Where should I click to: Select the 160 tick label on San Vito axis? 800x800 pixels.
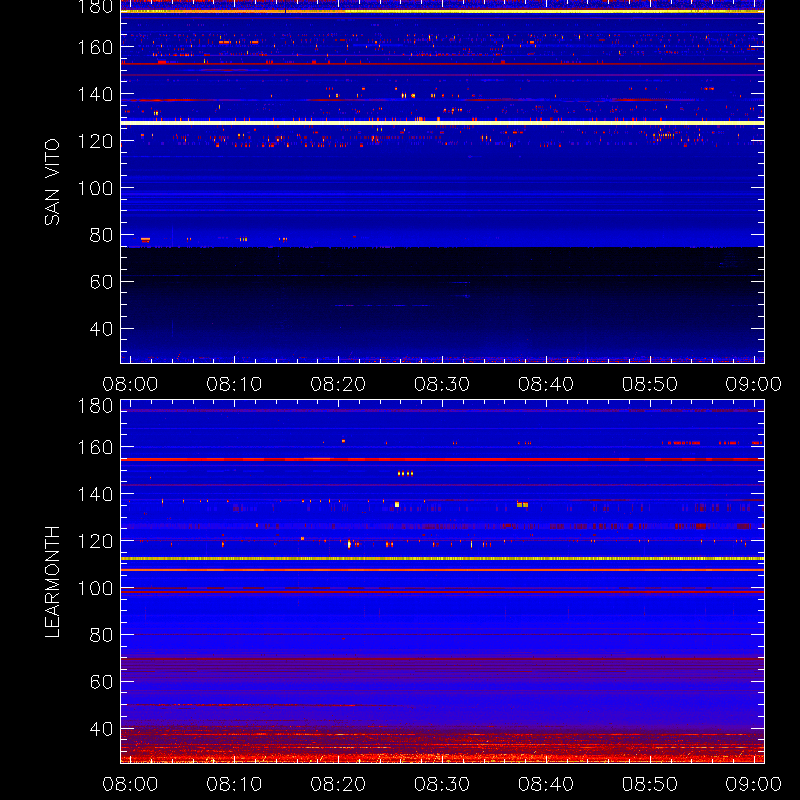pyautogui.click(x=95, y=47)
